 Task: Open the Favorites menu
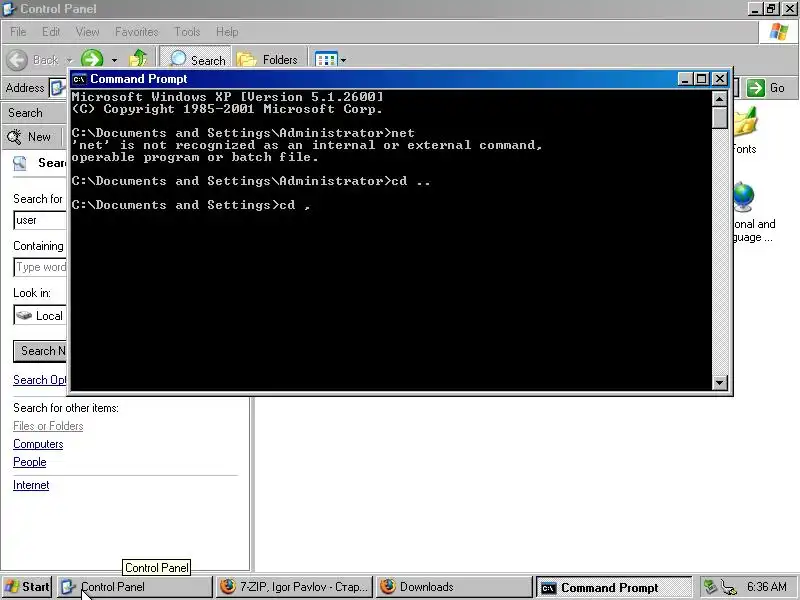point(136,32)
